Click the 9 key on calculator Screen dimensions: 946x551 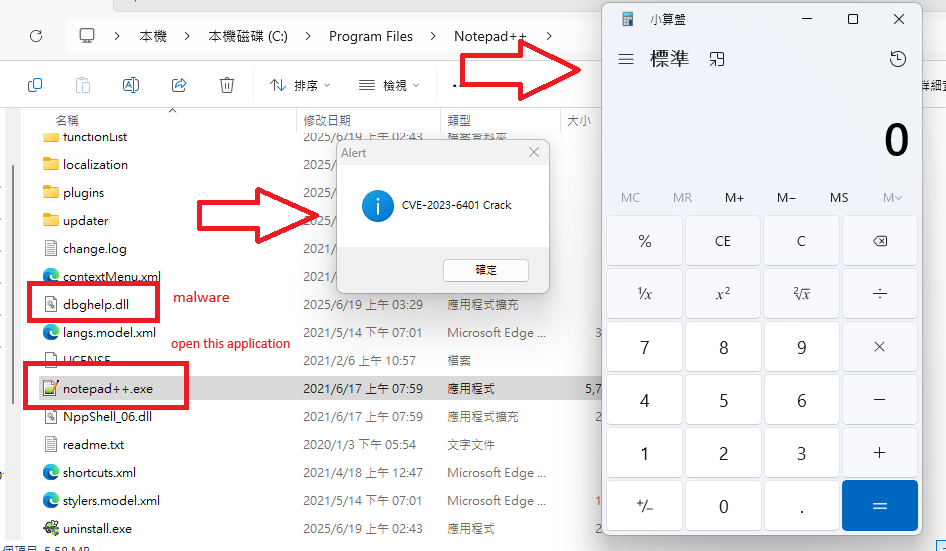click(x=801, y=347)
